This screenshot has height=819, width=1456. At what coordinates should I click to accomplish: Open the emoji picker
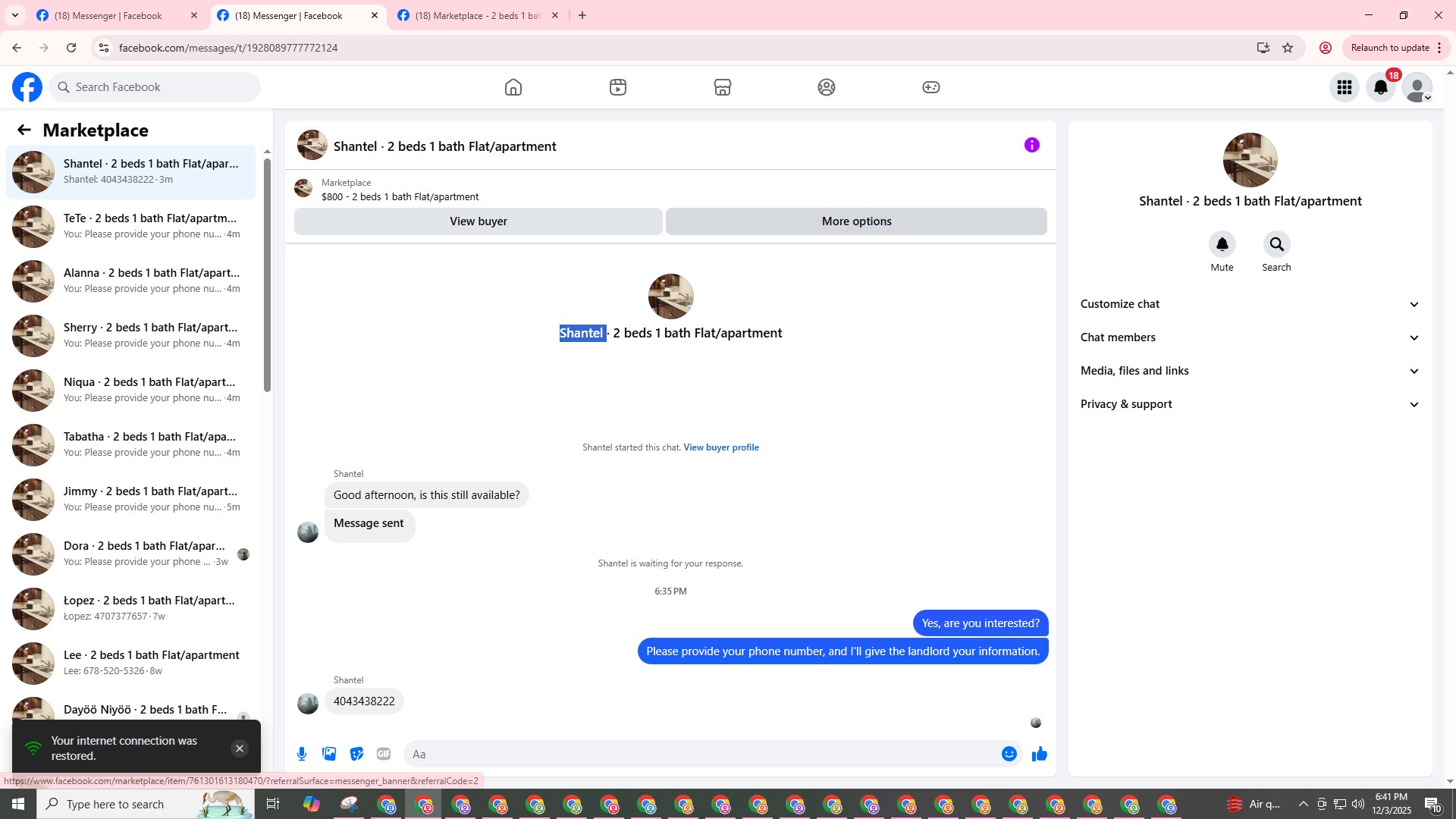point(1009,754)
